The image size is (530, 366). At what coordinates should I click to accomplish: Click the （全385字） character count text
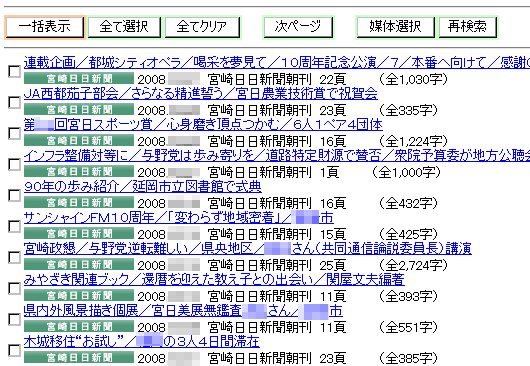[x=408, y=358]
